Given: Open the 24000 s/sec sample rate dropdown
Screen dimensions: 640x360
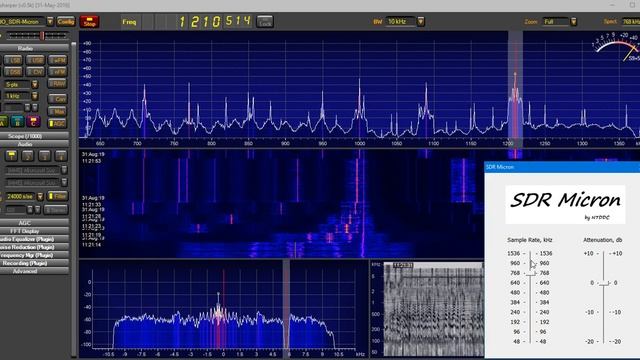Looking at the screenshot, I should (40, 197).
